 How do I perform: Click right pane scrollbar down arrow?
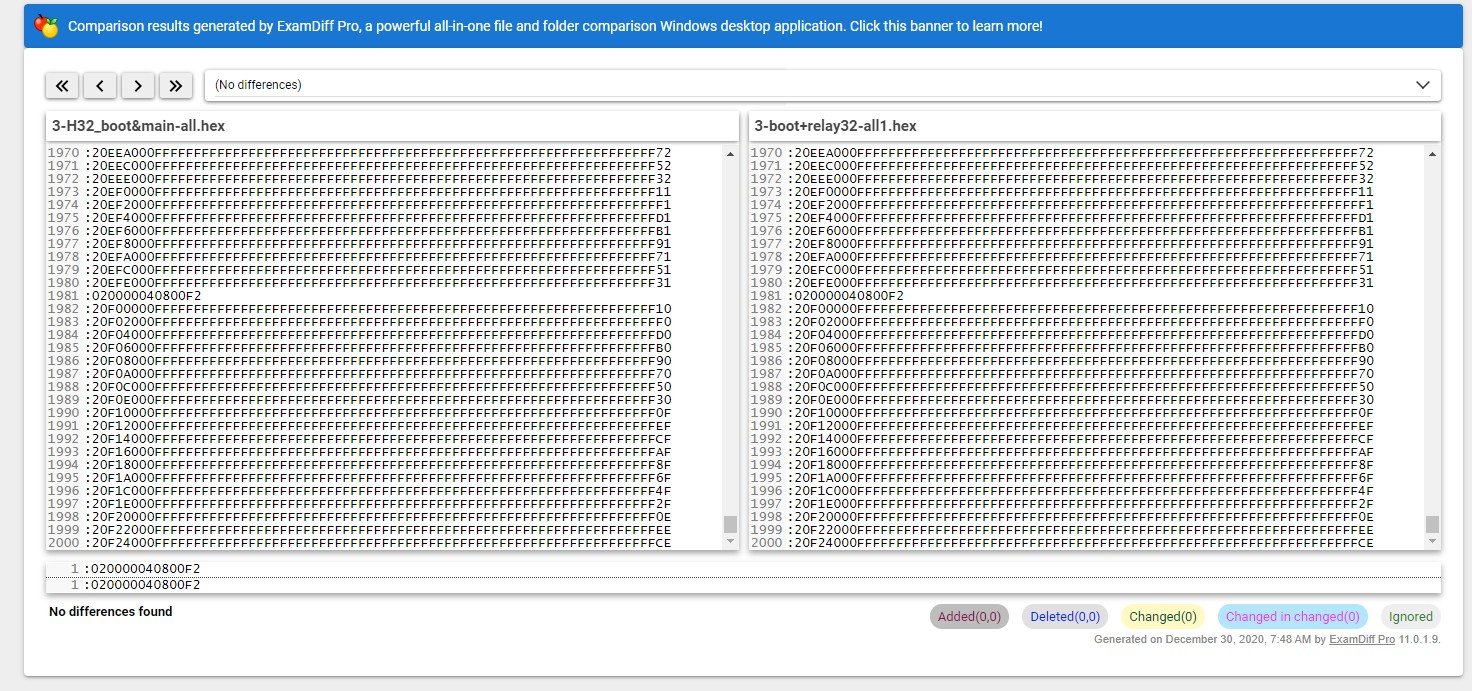1432,541
